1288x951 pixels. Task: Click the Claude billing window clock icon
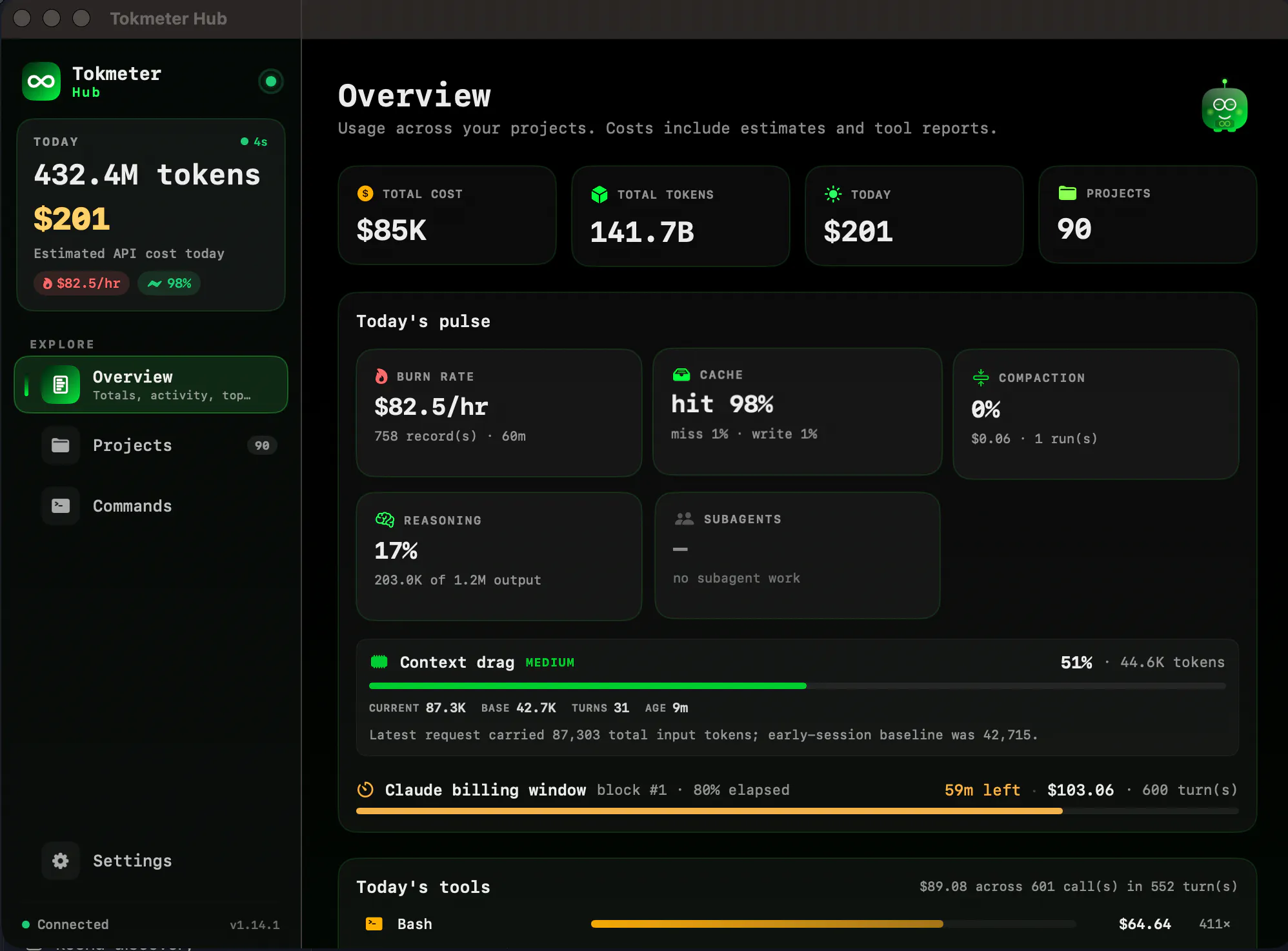365,790
